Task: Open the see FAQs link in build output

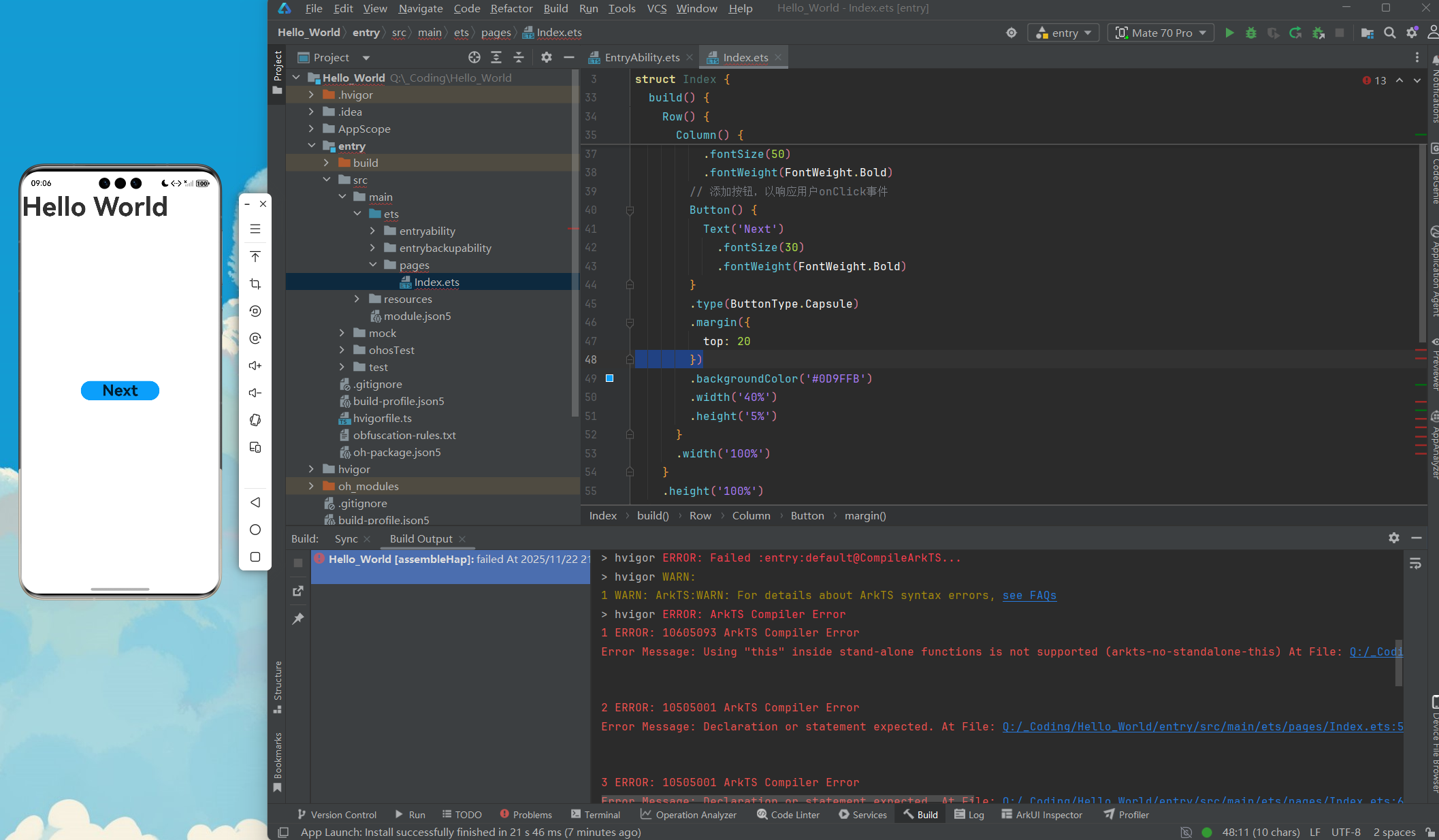Action: (1029, 595)
